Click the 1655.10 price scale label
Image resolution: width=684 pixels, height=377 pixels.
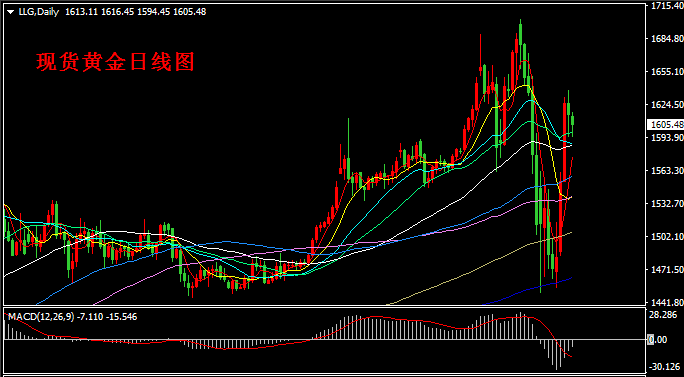click(666, 72)
